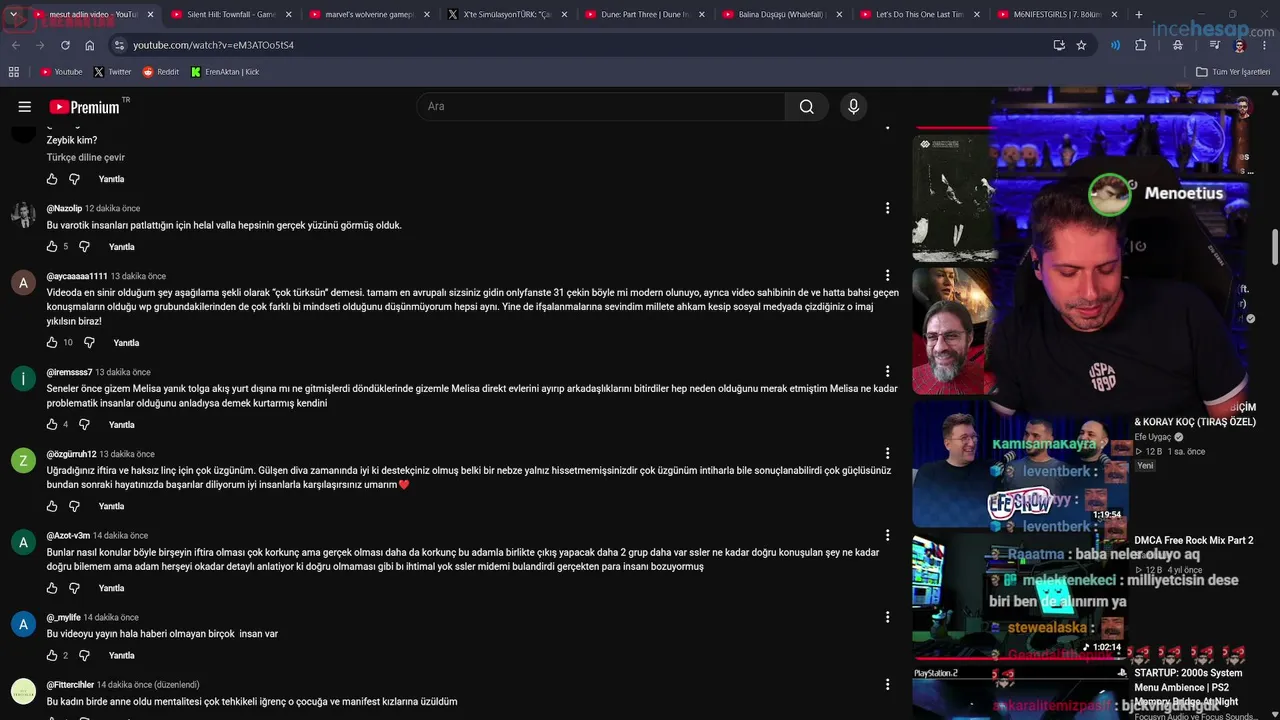Close the Dune: Part Three tab

coord(701,15)
